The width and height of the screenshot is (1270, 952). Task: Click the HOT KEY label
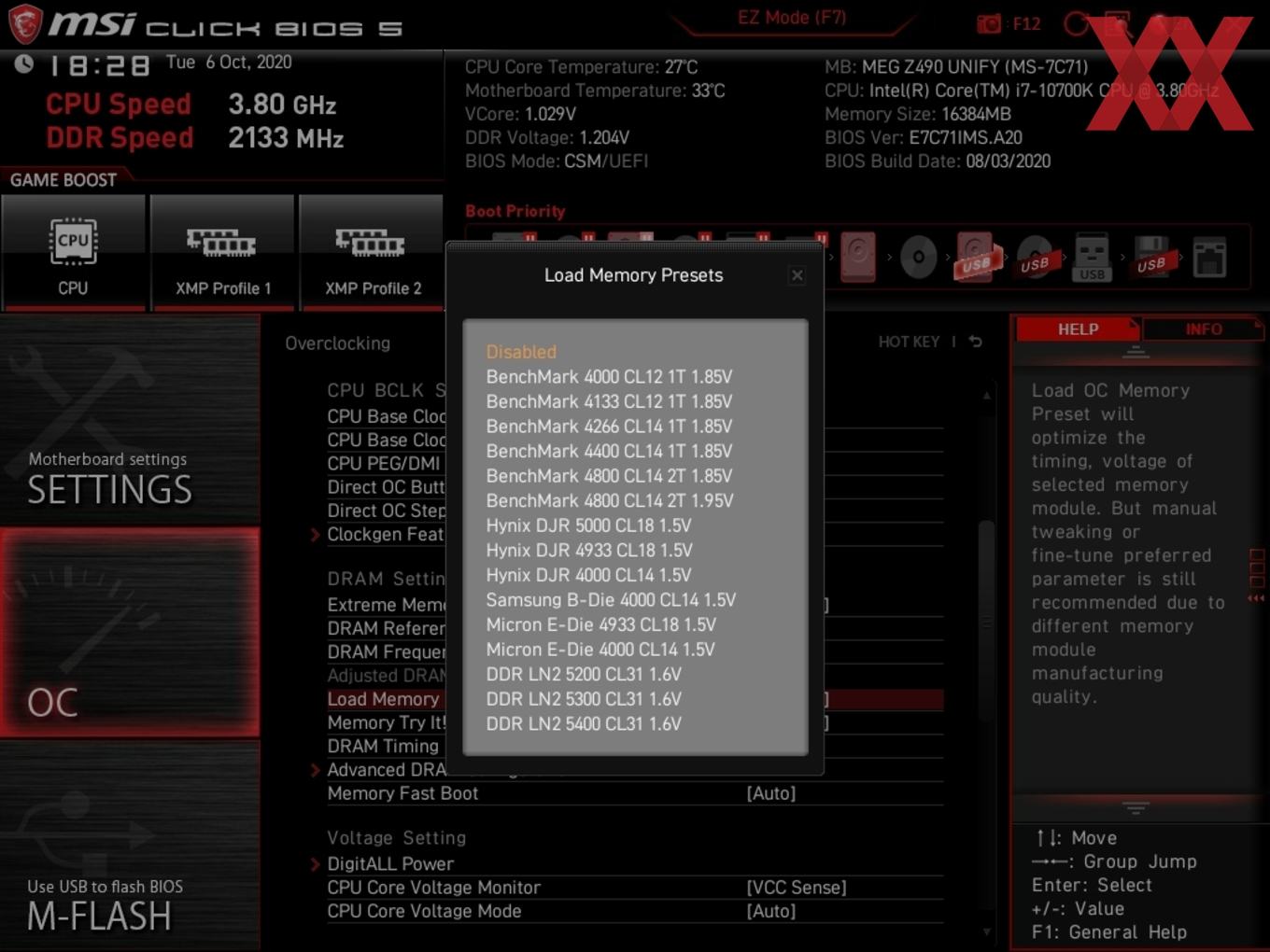(909, 342)
